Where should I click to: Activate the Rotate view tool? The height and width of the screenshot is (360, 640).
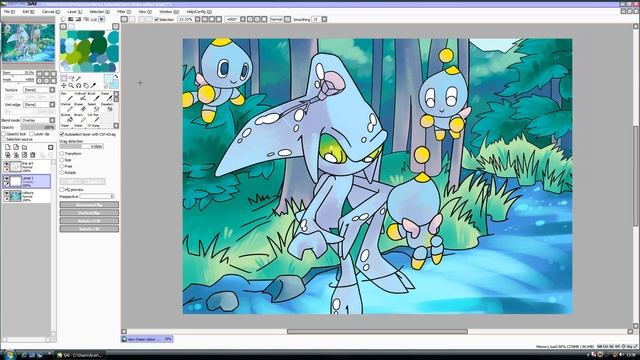78,86
